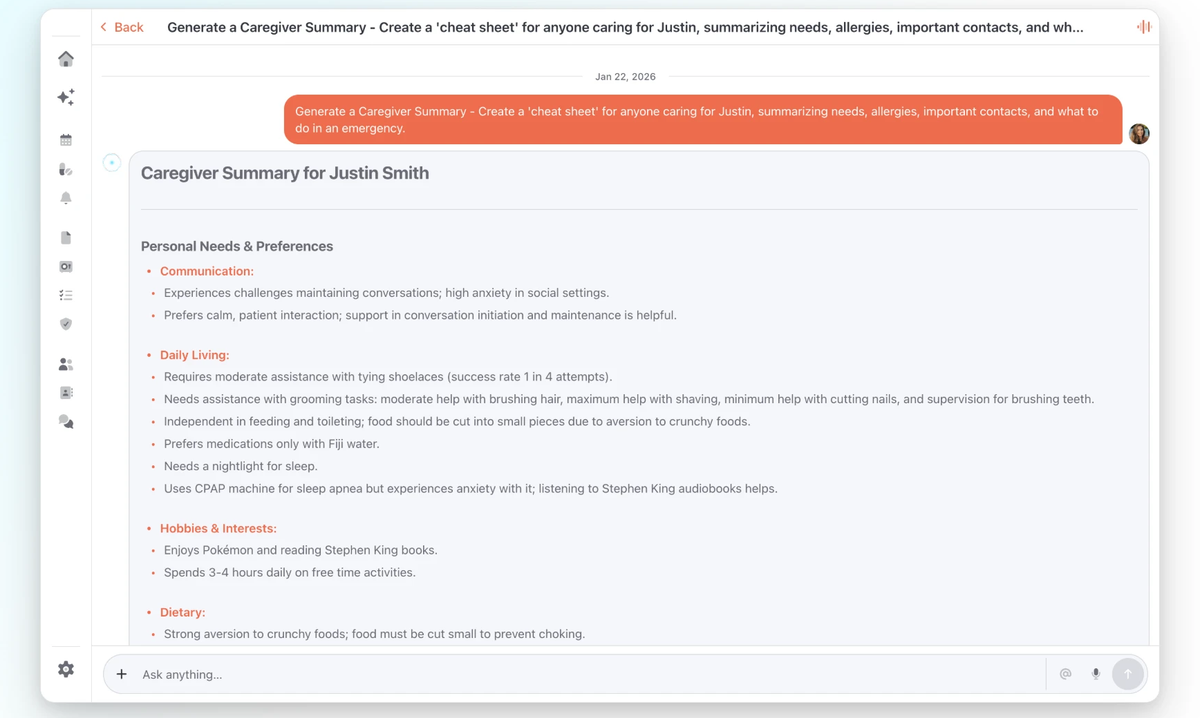The image size is (1200, 718).
Task: Open the shield checkmark icon
Action: point(66,324)
